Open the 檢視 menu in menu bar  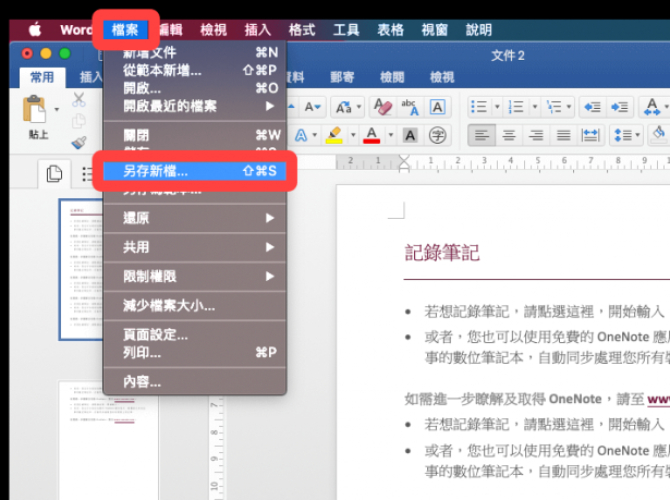[214, 30]
